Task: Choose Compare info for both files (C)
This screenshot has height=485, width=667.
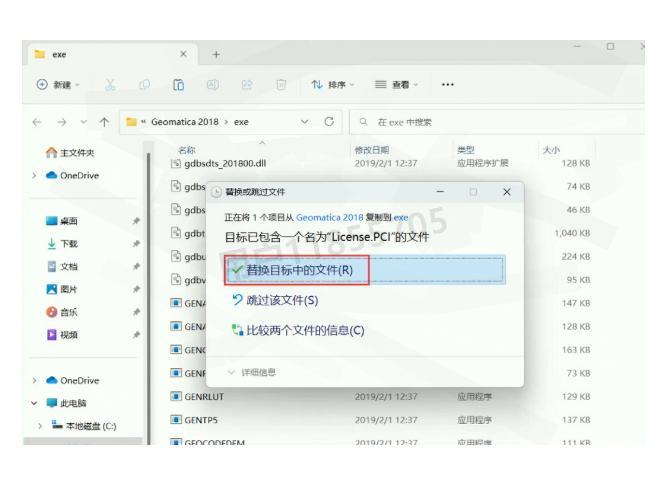Action: point(298,330)
